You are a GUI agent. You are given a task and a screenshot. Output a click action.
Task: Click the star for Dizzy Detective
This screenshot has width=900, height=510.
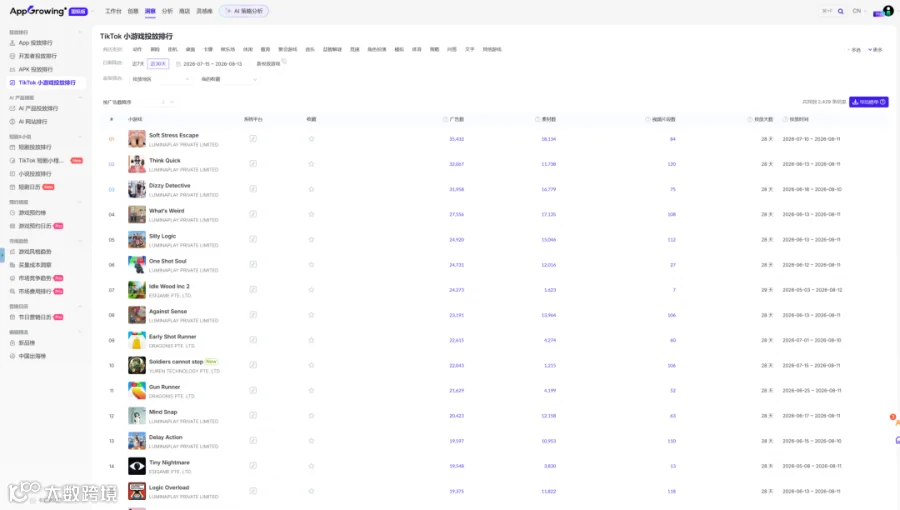pos(311,189)
